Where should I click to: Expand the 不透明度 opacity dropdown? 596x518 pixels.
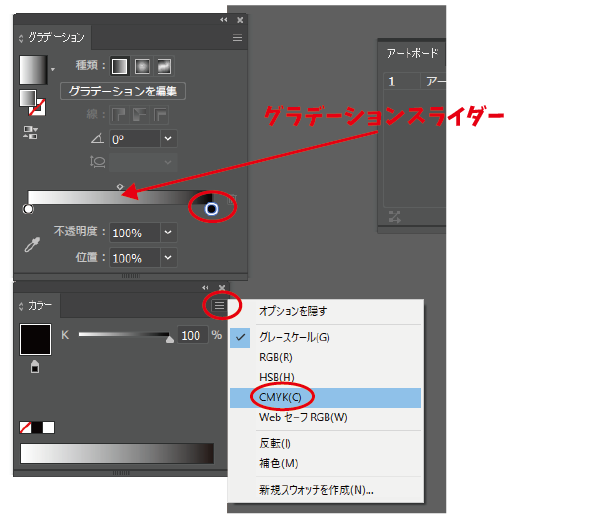point(168,232)
